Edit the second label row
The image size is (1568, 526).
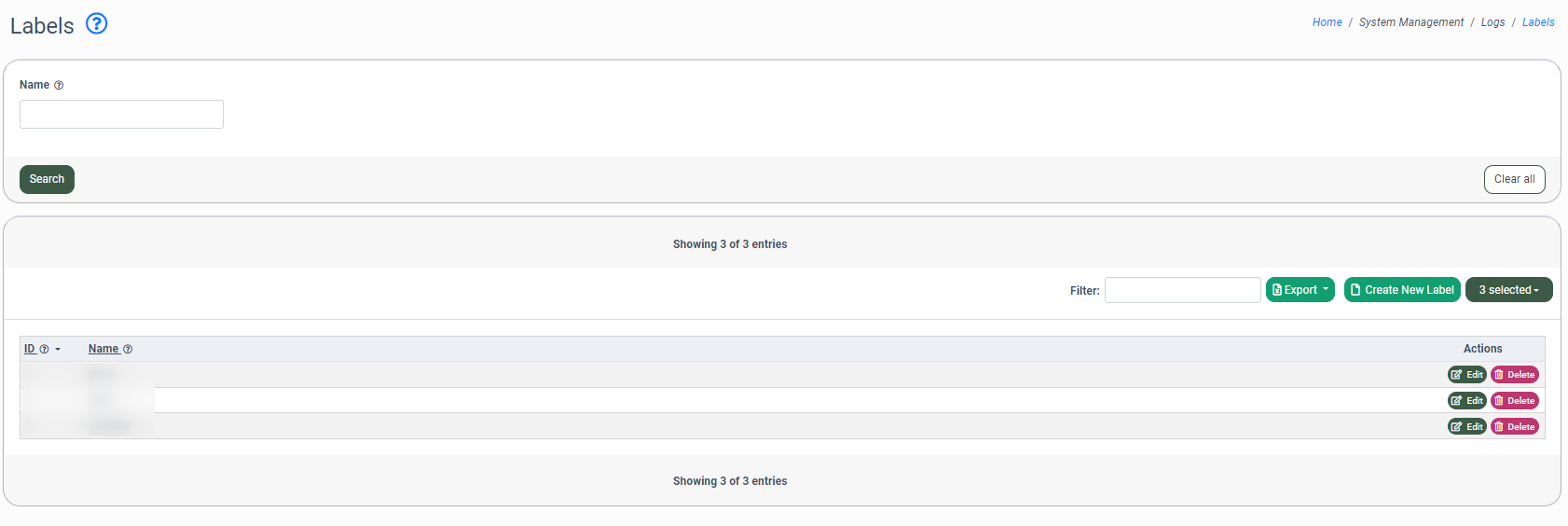(1466, 401)
